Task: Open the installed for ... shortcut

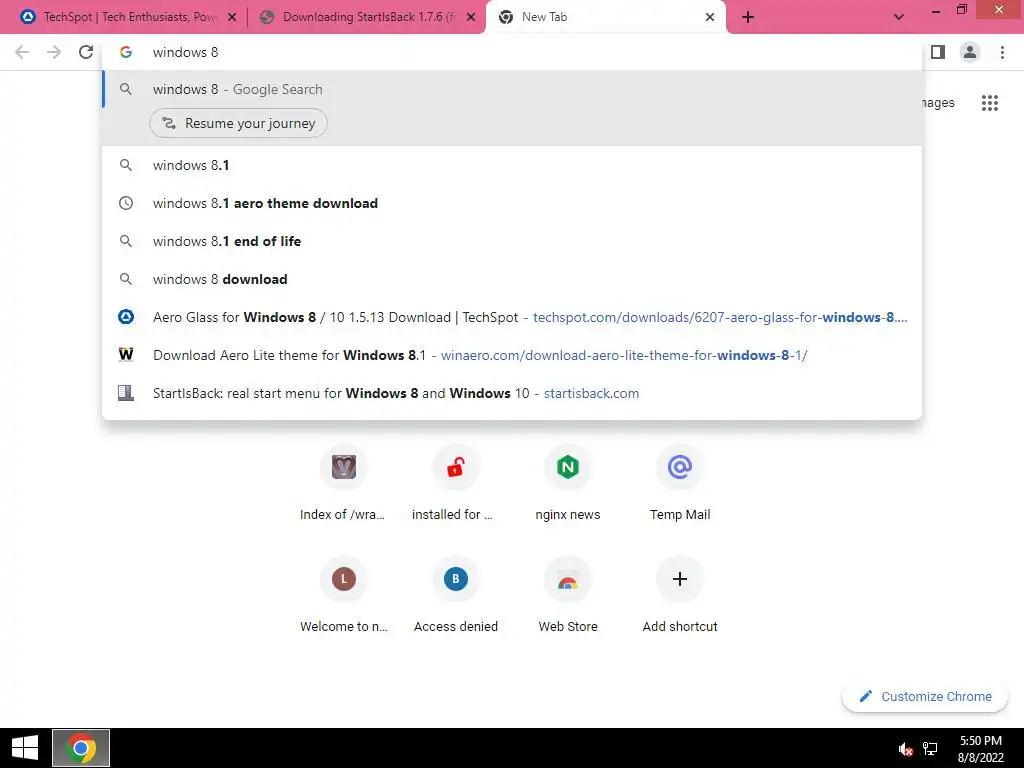Action: point(455,483)
